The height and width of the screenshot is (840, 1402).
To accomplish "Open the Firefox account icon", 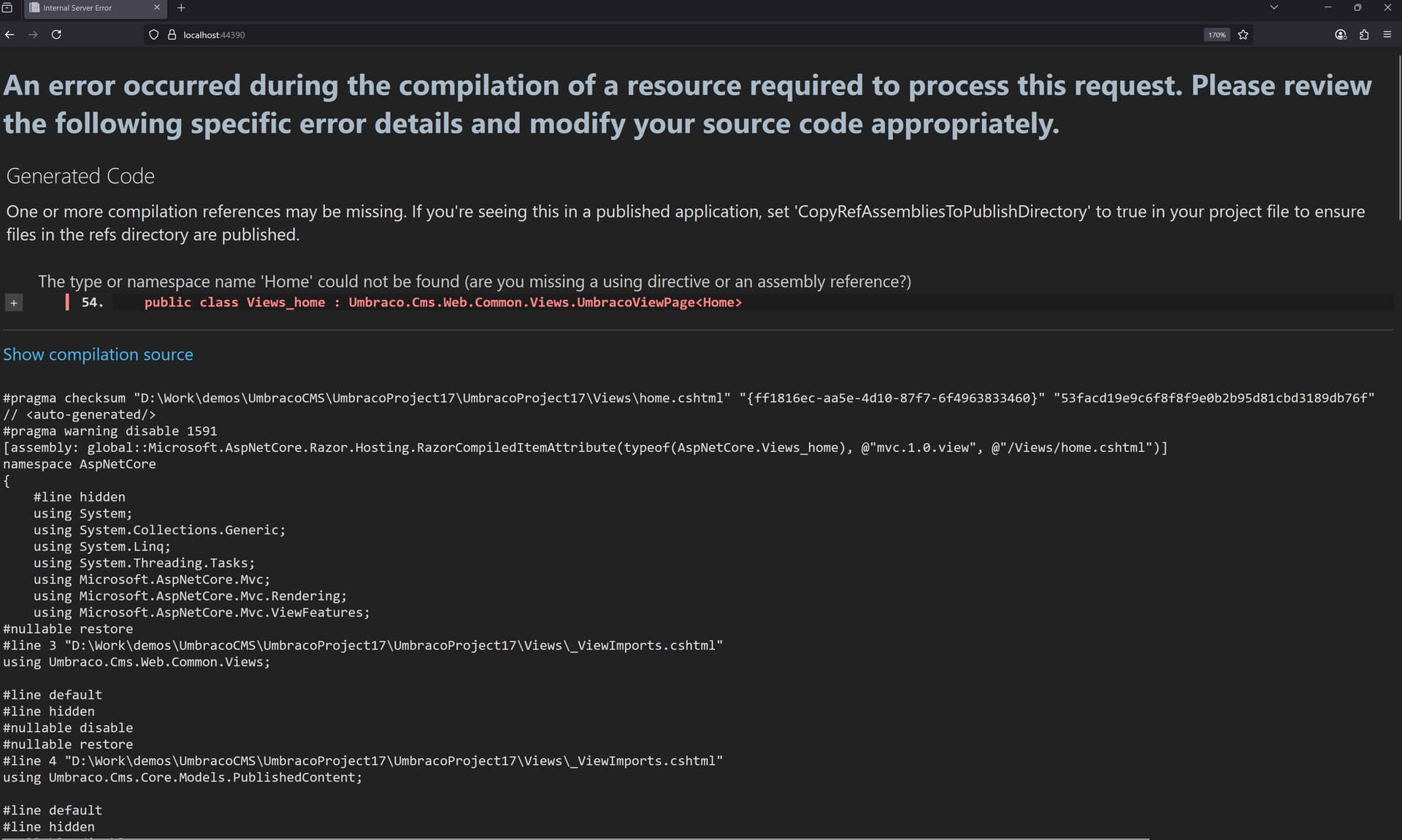I will tap(1340, 34).
